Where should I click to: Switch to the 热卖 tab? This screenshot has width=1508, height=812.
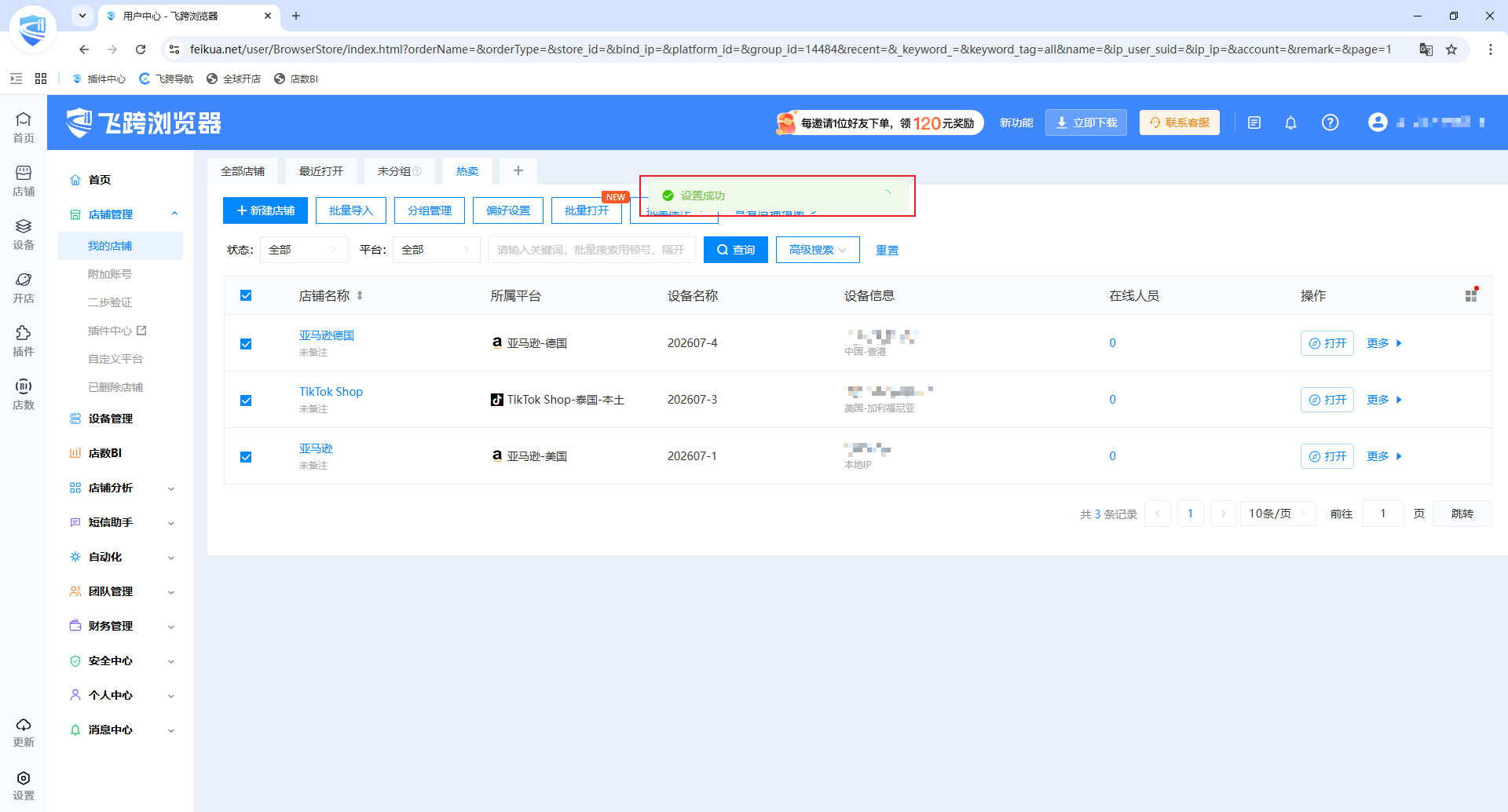pyautogui.click(x=467, y=171)
